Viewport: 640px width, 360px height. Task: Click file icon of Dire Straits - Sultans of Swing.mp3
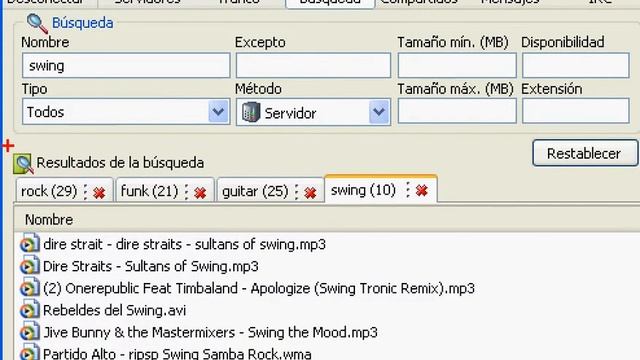(30, 265)
